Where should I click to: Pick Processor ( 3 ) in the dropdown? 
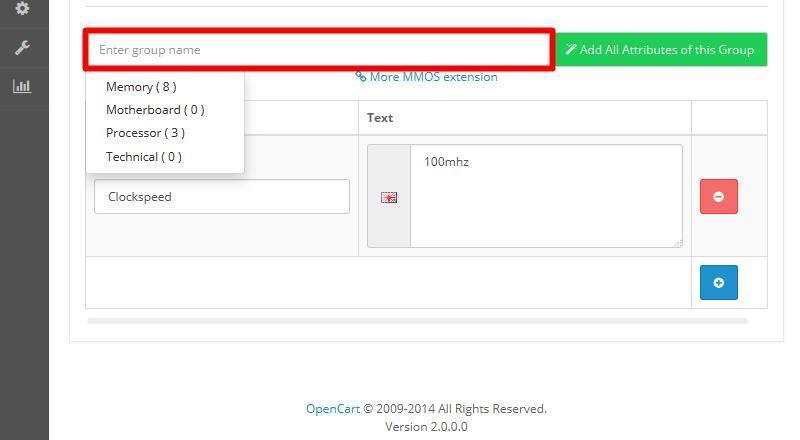[x=145, y=133]
